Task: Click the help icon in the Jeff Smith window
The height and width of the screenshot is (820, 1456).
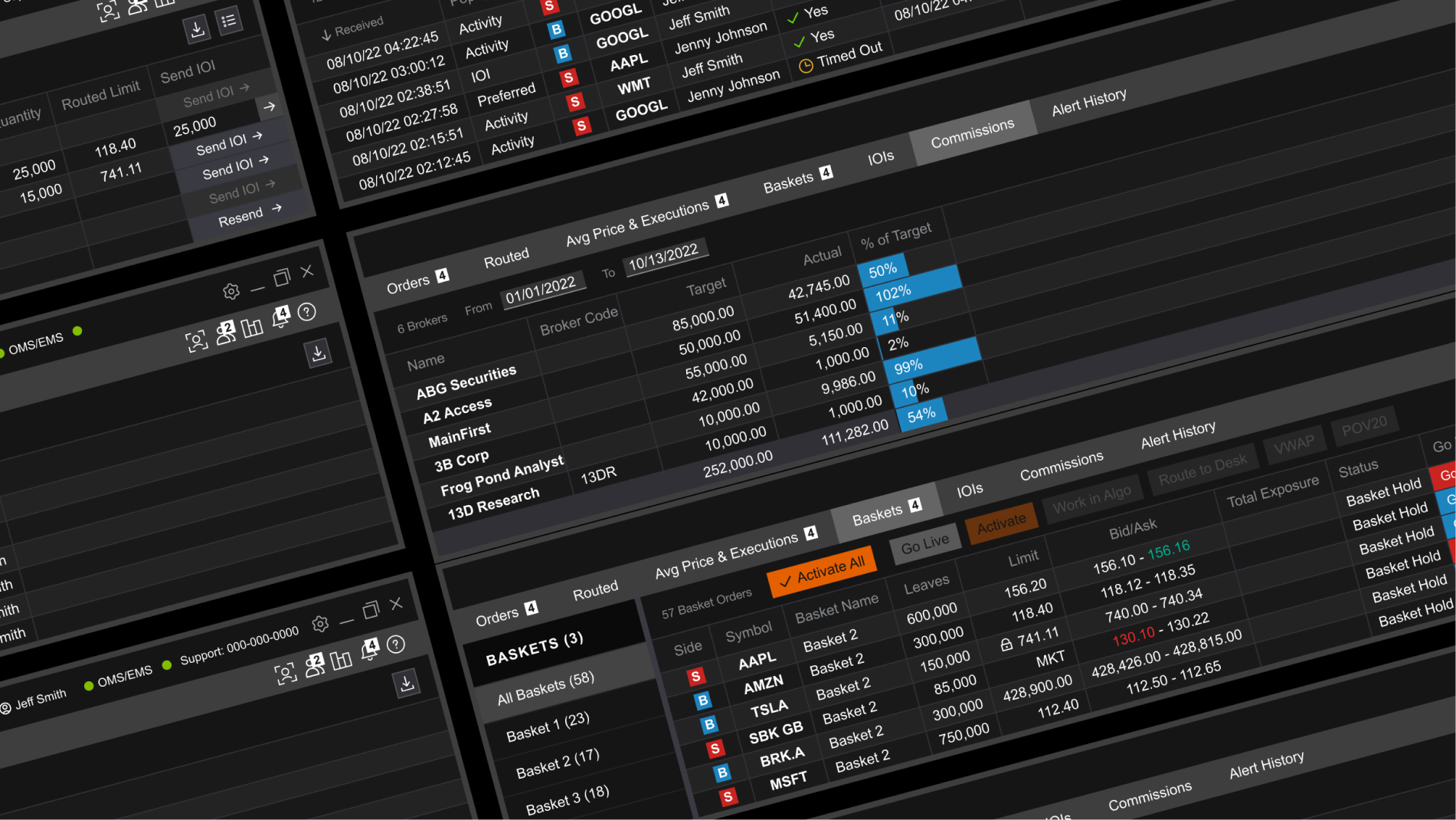Action: pyautogui.click(x=396, y=645)
